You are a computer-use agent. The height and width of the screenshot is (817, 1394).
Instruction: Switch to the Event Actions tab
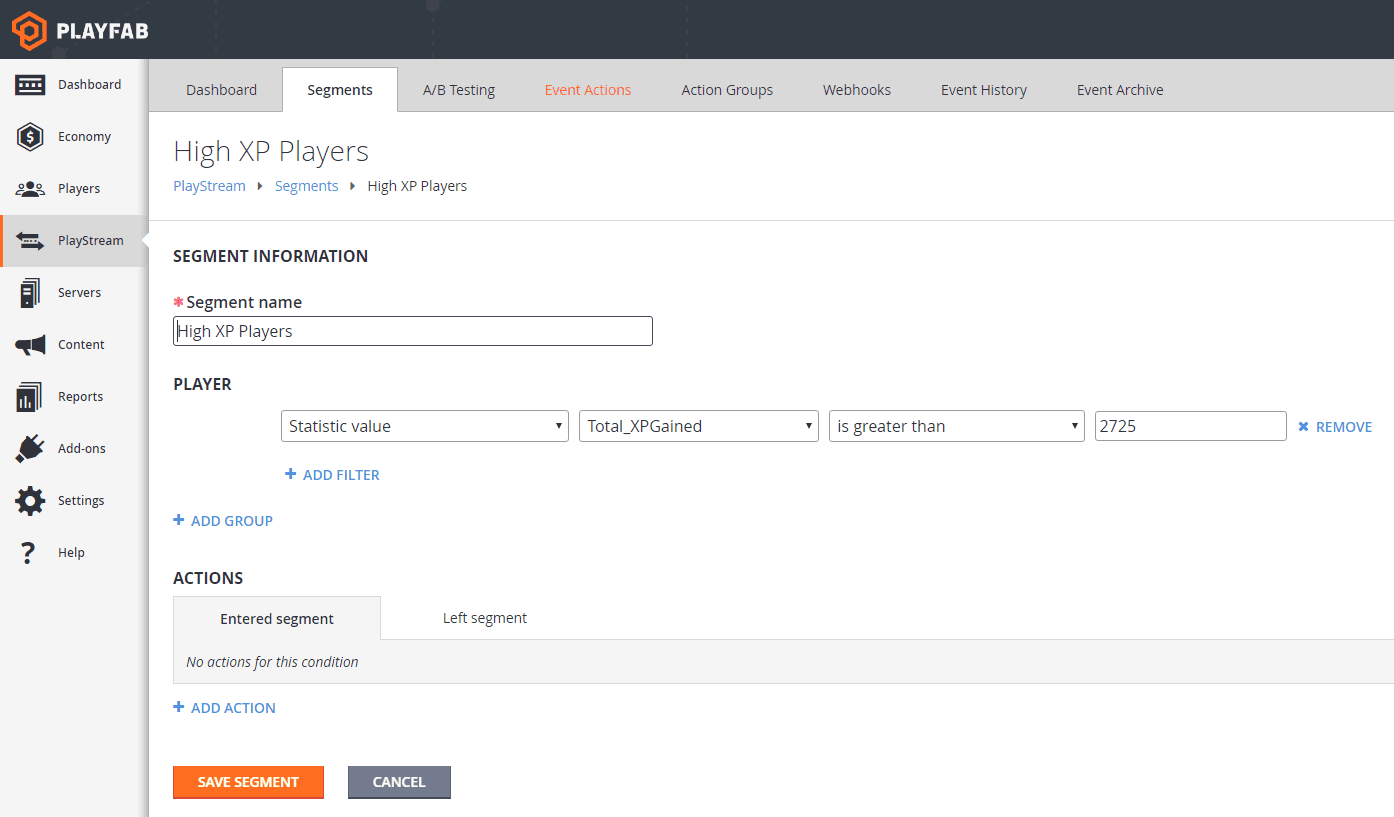point(588,90)
